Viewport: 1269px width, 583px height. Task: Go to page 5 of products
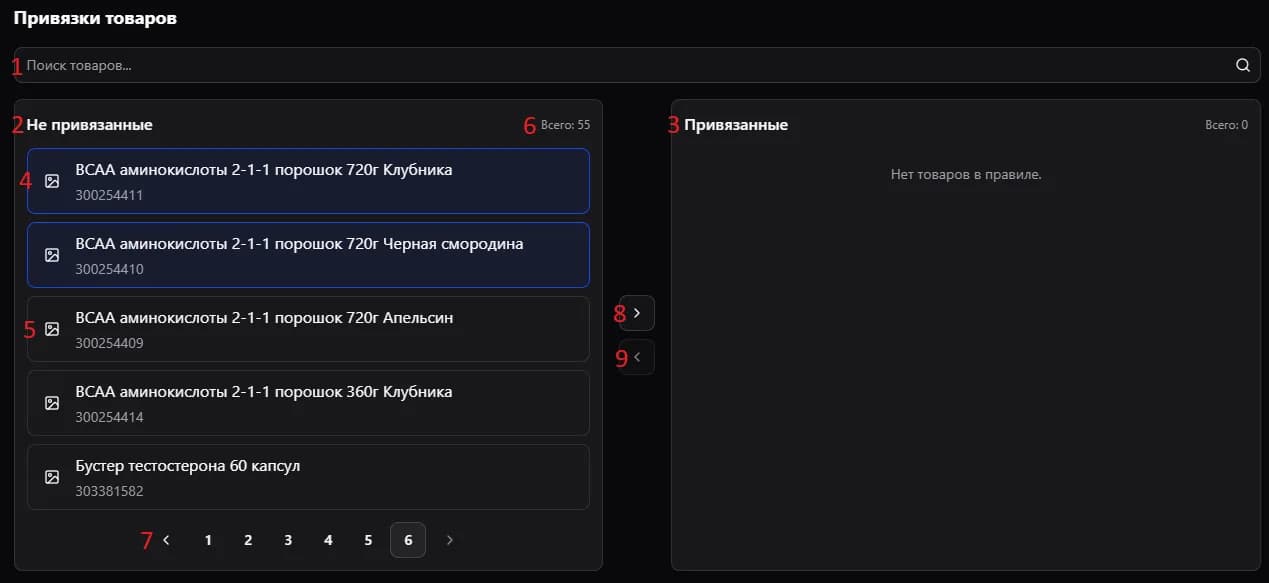(368, 540)
